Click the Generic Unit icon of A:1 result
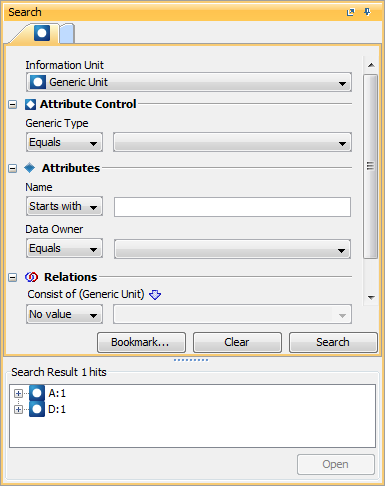385x486 pixels. tap(37, 393)
